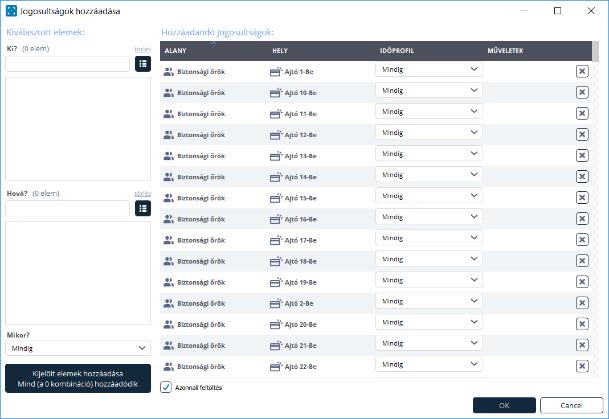Click the door reader icon for Ajtó 15-Be
Viewport: 609px width, 419px height.
point(275,198)
